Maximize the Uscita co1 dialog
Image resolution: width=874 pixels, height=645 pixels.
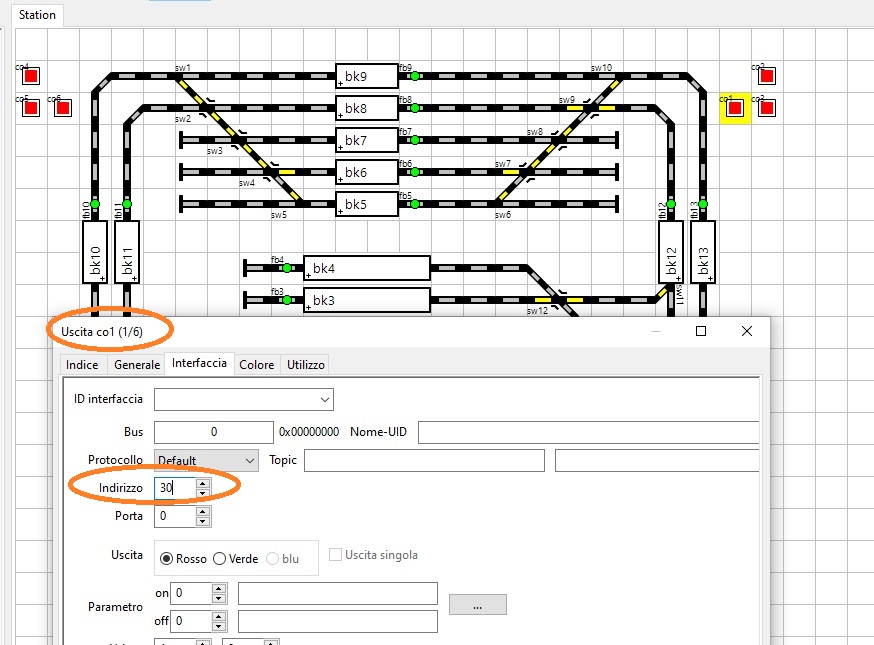[x=701, y=331]
